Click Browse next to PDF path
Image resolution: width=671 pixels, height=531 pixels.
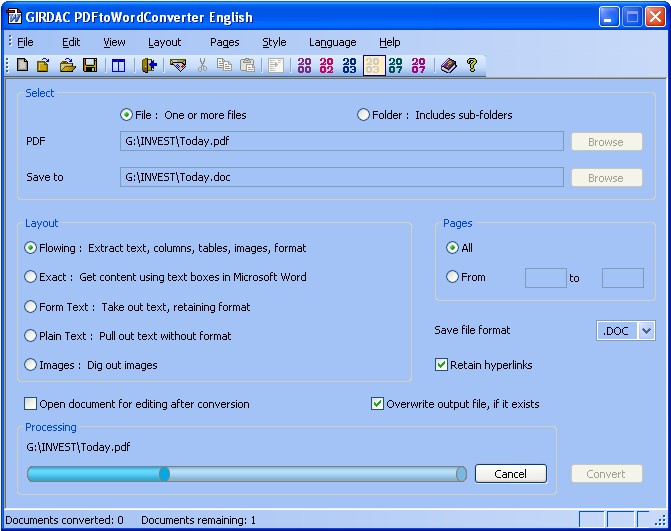pyautogui.click(x=606, y=142)
